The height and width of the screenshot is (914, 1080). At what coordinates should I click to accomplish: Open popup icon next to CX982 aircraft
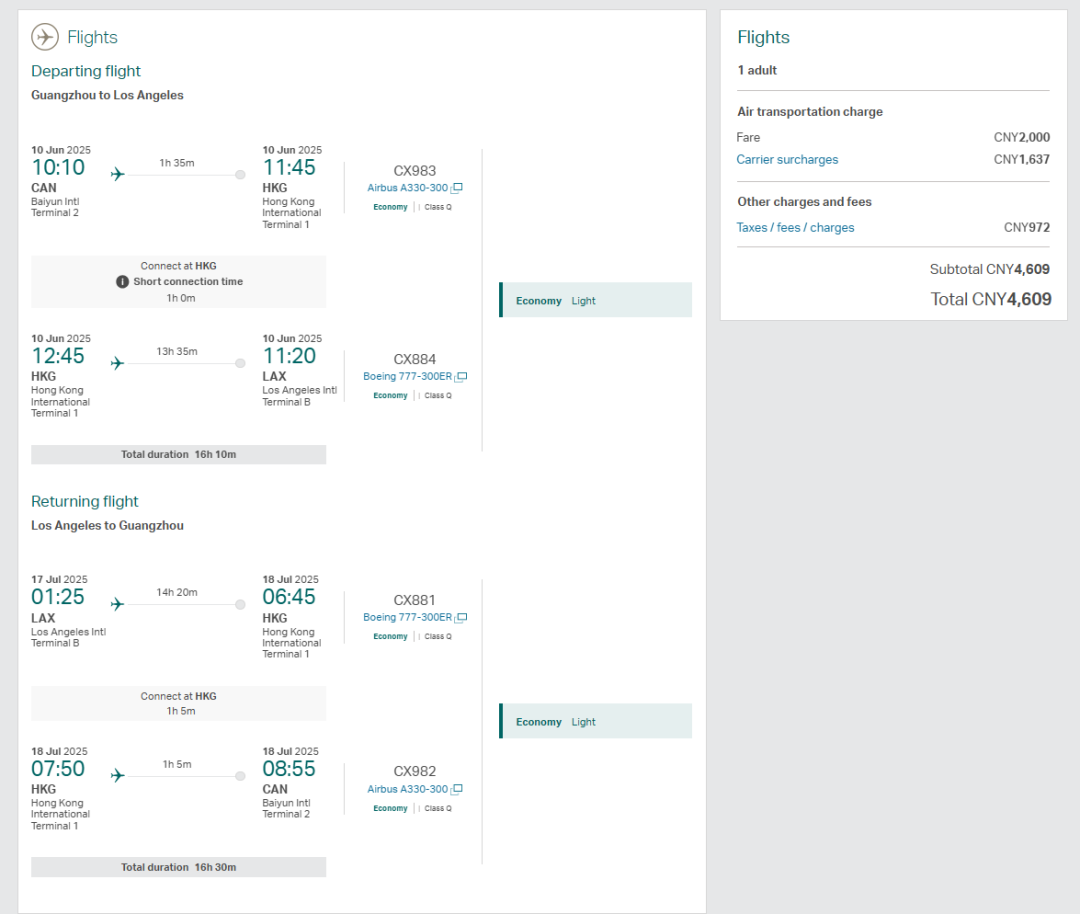457,790
